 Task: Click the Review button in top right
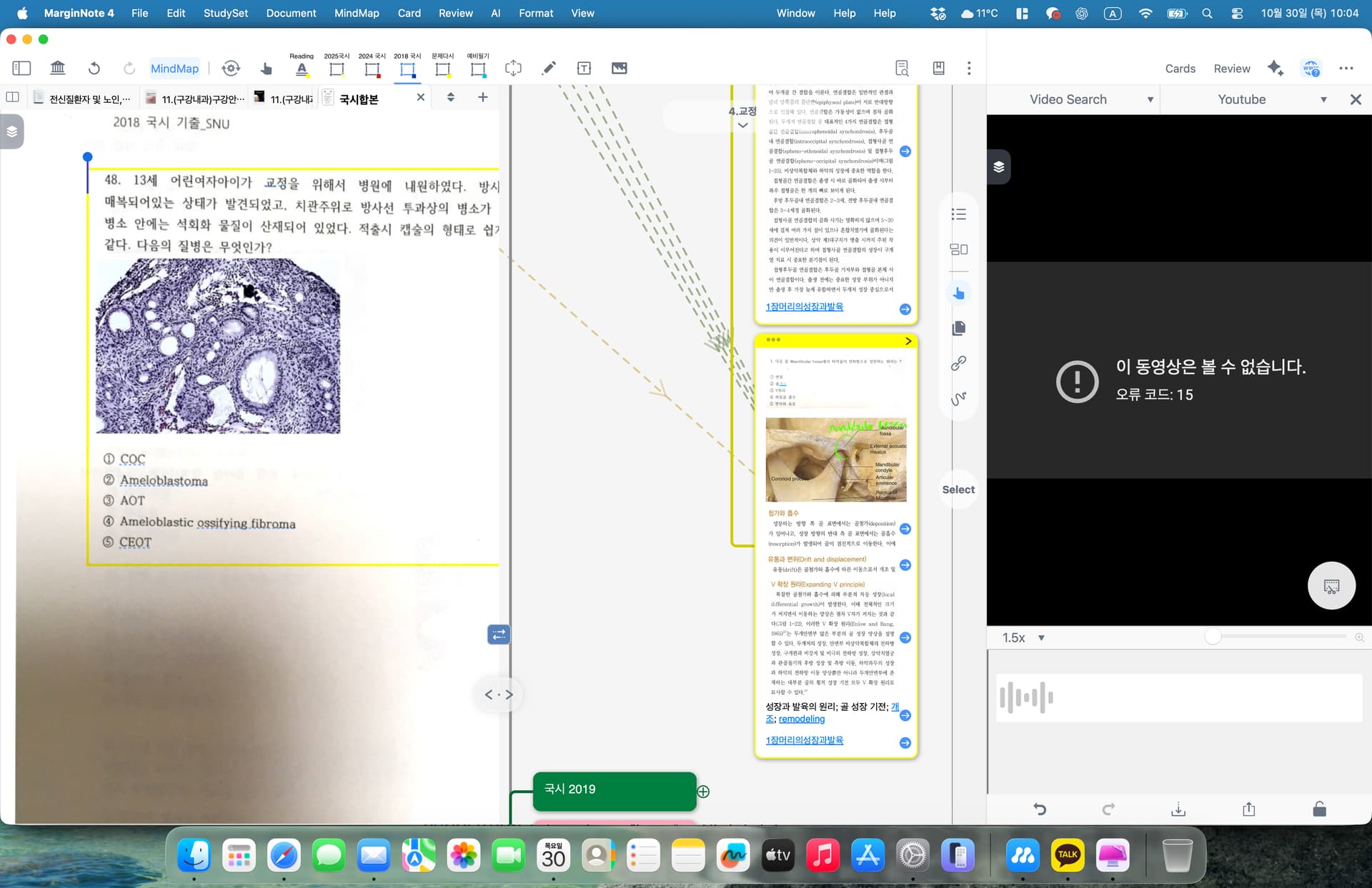coord(1231,69)
